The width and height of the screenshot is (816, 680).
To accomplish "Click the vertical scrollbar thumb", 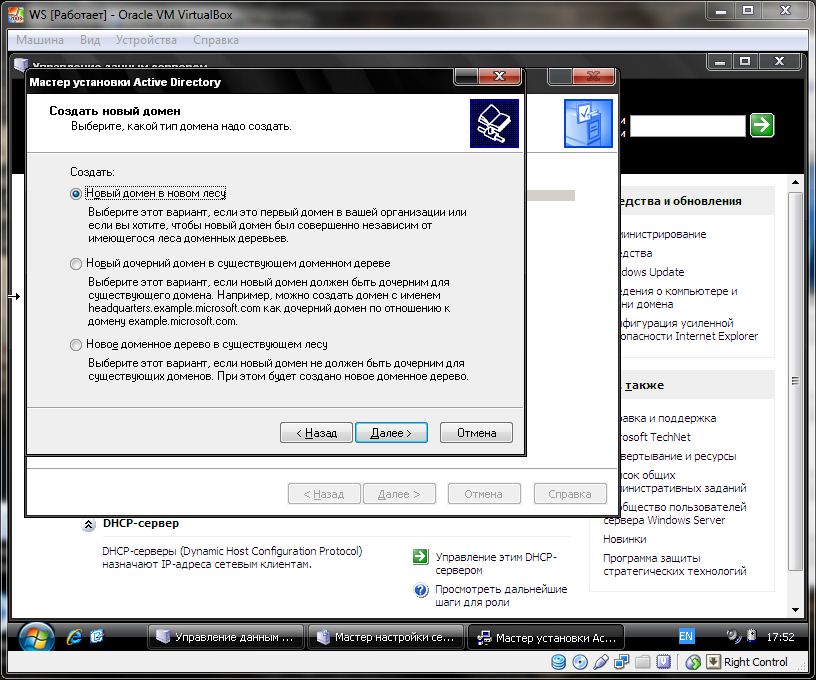I will [795, 381].
